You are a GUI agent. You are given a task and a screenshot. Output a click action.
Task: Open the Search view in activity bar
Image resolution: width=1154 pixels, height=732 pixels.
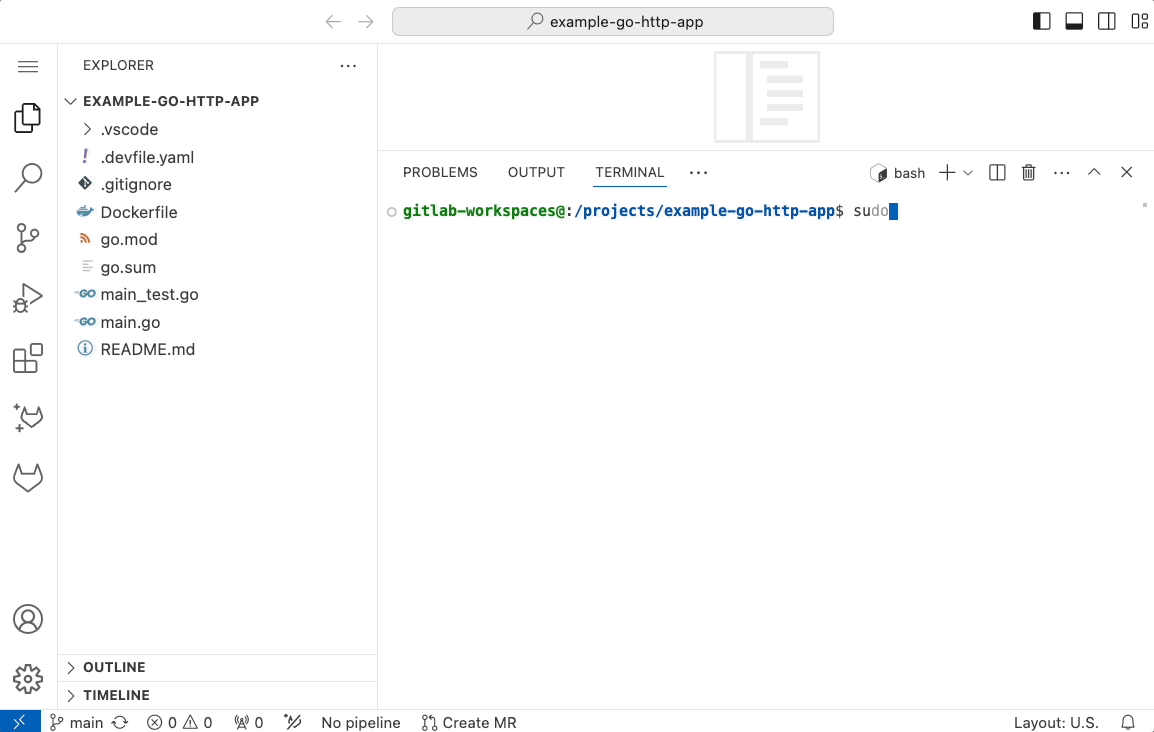pyautogui.click(x=28, y=178)
